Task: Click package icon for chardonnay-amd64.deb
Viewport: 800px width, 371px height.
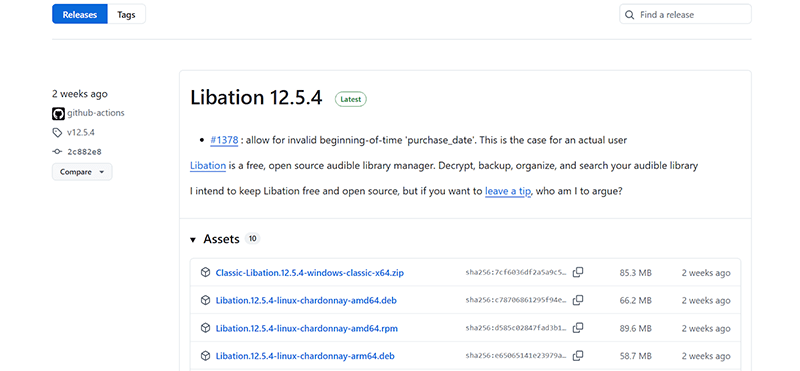Action: pyautogui.click(x=205, y=301)
